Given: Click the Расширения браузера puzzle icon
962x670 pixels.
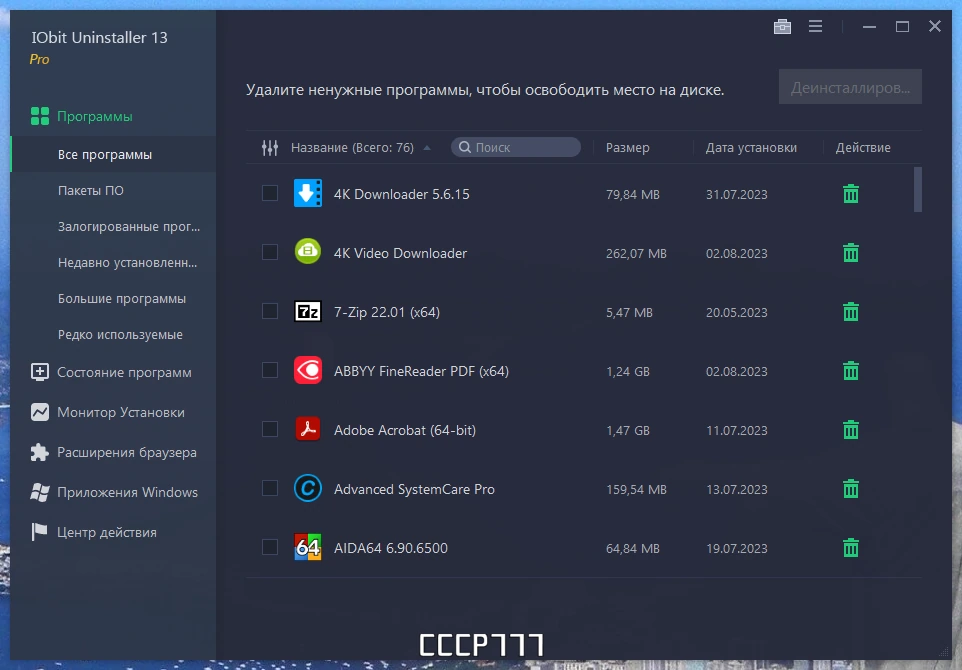Looking at the screenshot, I should [x=40, y=452].
